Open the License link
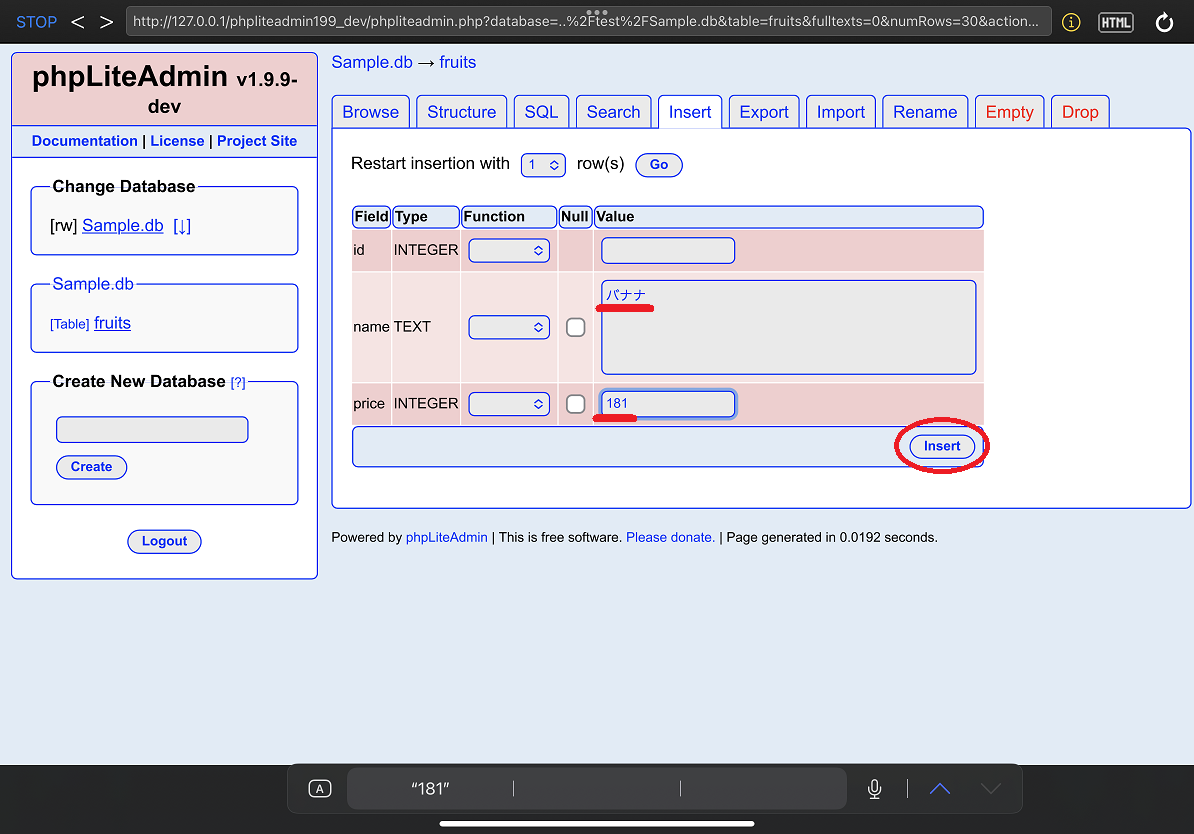This screenshot has width=1194, height=834. [x=177, y=141]
